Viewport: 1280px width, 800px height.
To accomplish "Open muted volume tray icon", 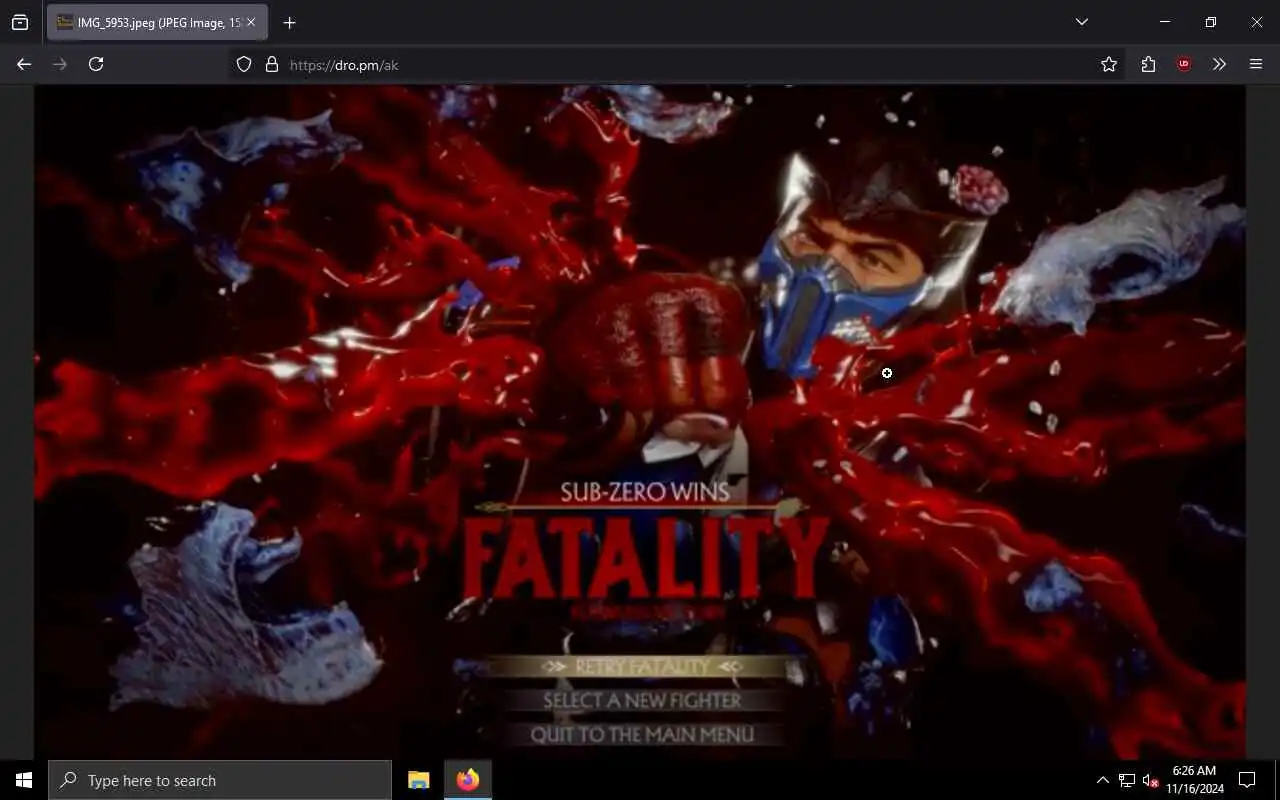I will (1150, 780).
